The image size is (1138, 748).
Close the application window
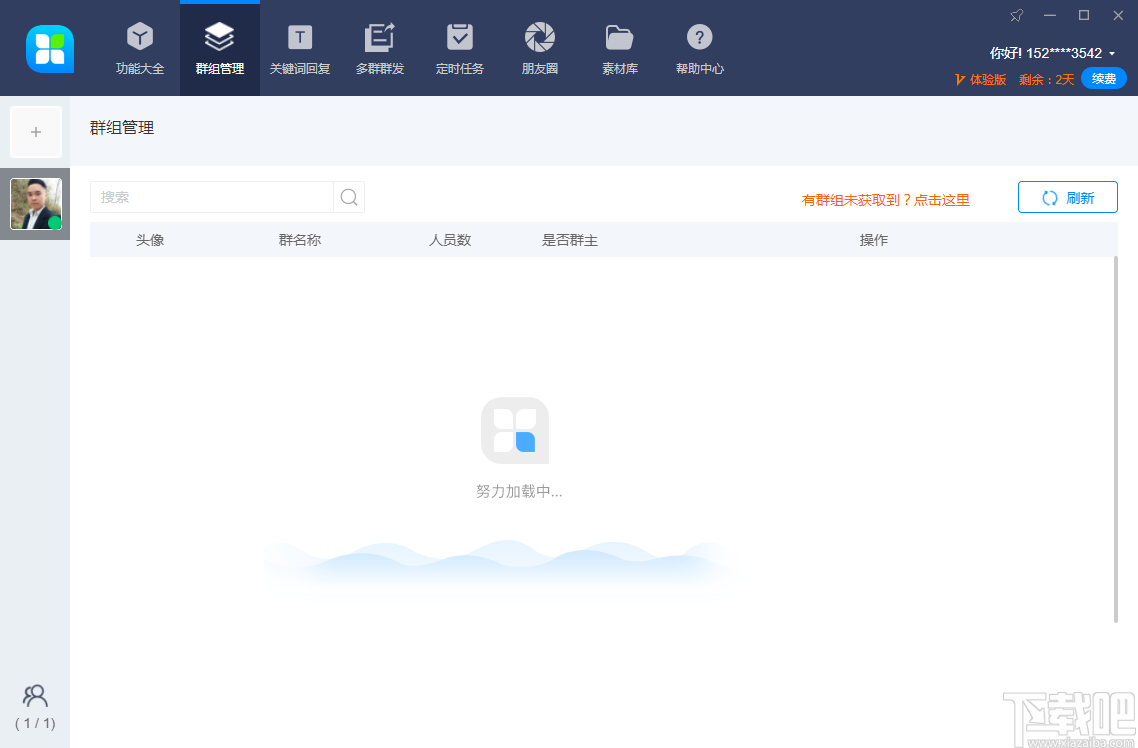(1118, 15)
